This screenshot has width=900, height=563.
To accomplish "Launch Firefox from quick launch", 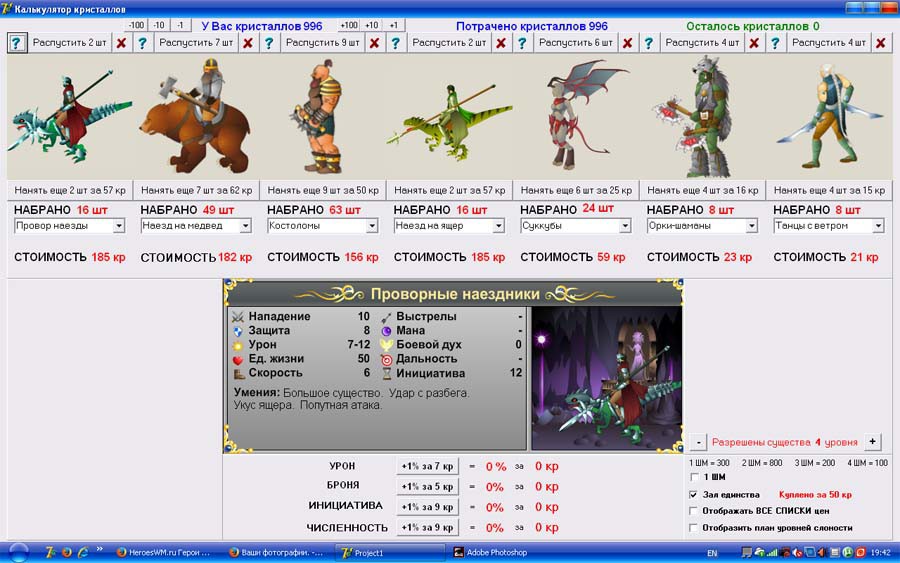I will [x=67, y=553].
